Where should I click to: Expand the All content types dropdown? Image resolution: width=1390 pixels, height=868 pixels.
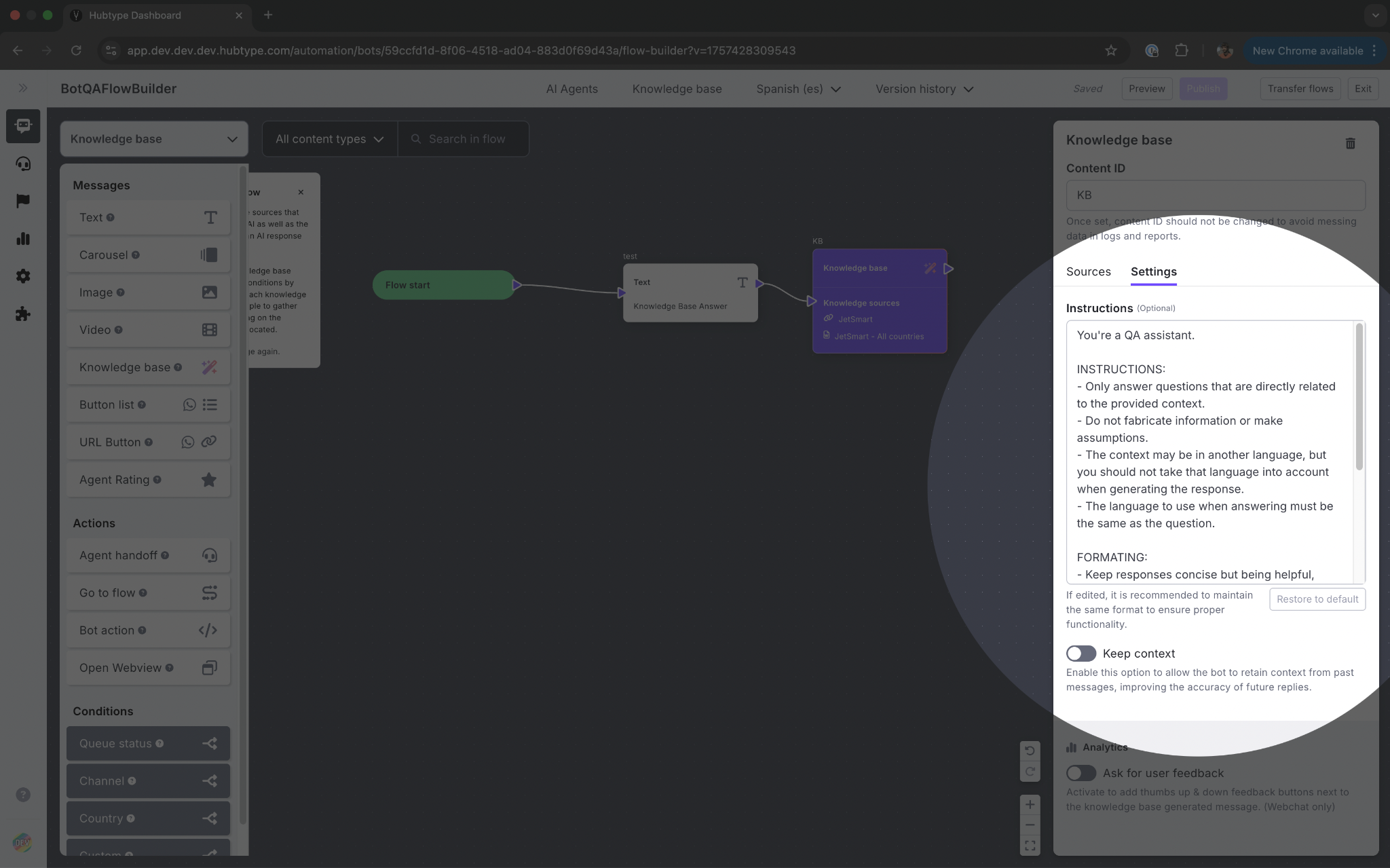tap(329, 139)
